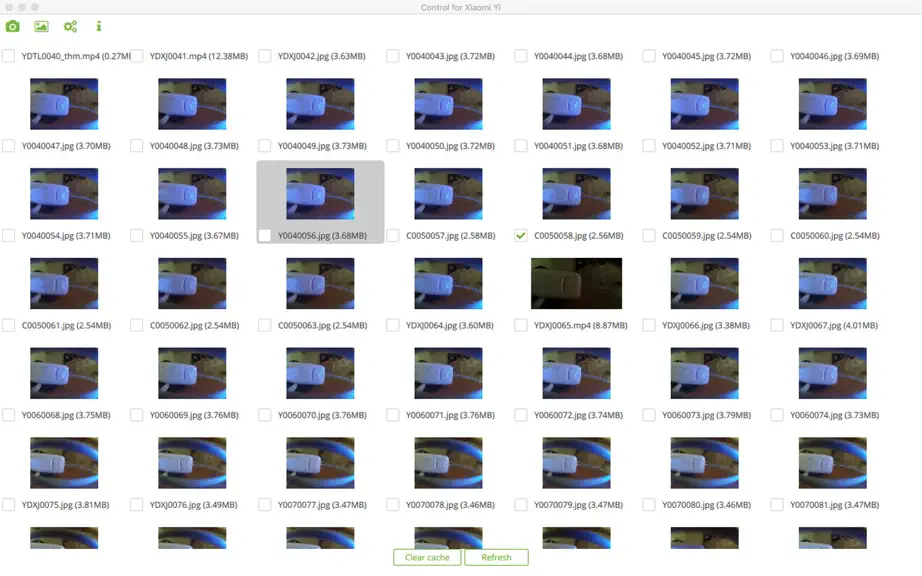
Task: Click the highlighted Y0040056.jpg thumbnail
Action: click(x=320, y=194)
